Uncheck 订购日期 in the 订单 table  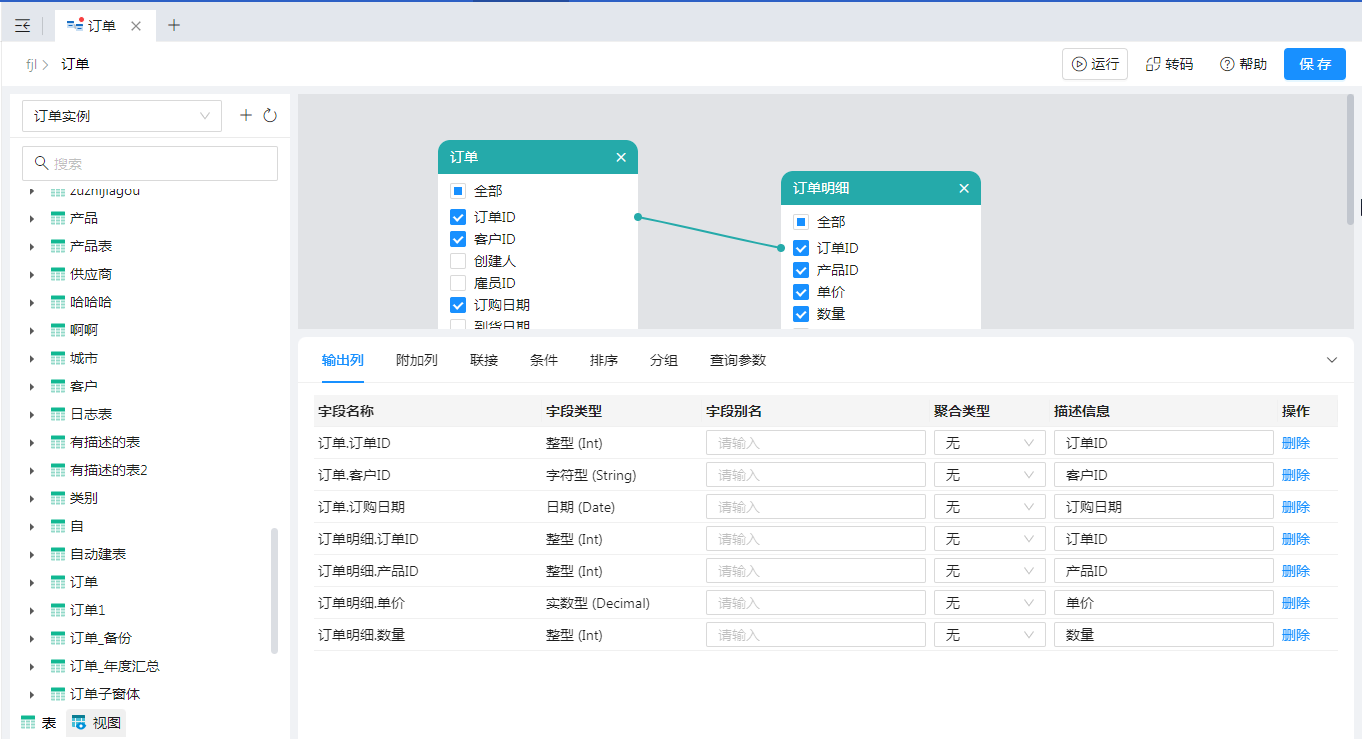point(458,305)
